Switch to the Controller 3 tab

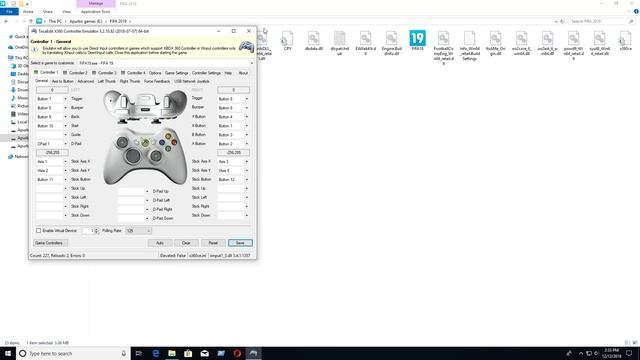tap(104, 73)
